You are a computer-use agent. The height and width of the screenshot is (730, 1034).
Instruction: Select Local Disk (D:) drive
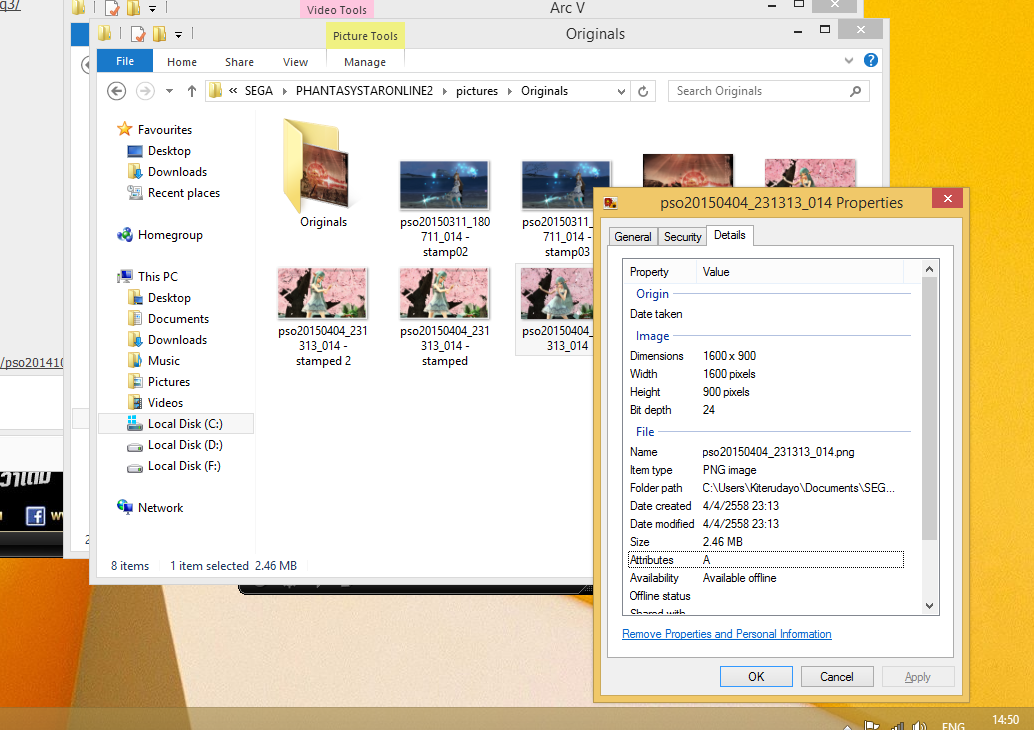(185, 445)
